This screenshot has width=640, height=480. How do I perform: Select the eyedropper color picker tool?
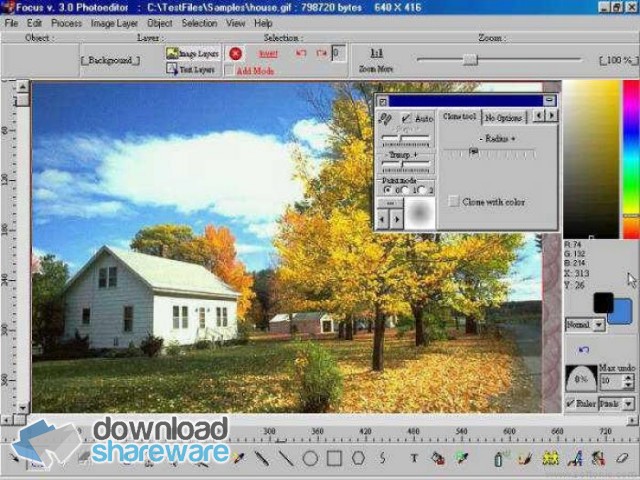click(237, 458)
